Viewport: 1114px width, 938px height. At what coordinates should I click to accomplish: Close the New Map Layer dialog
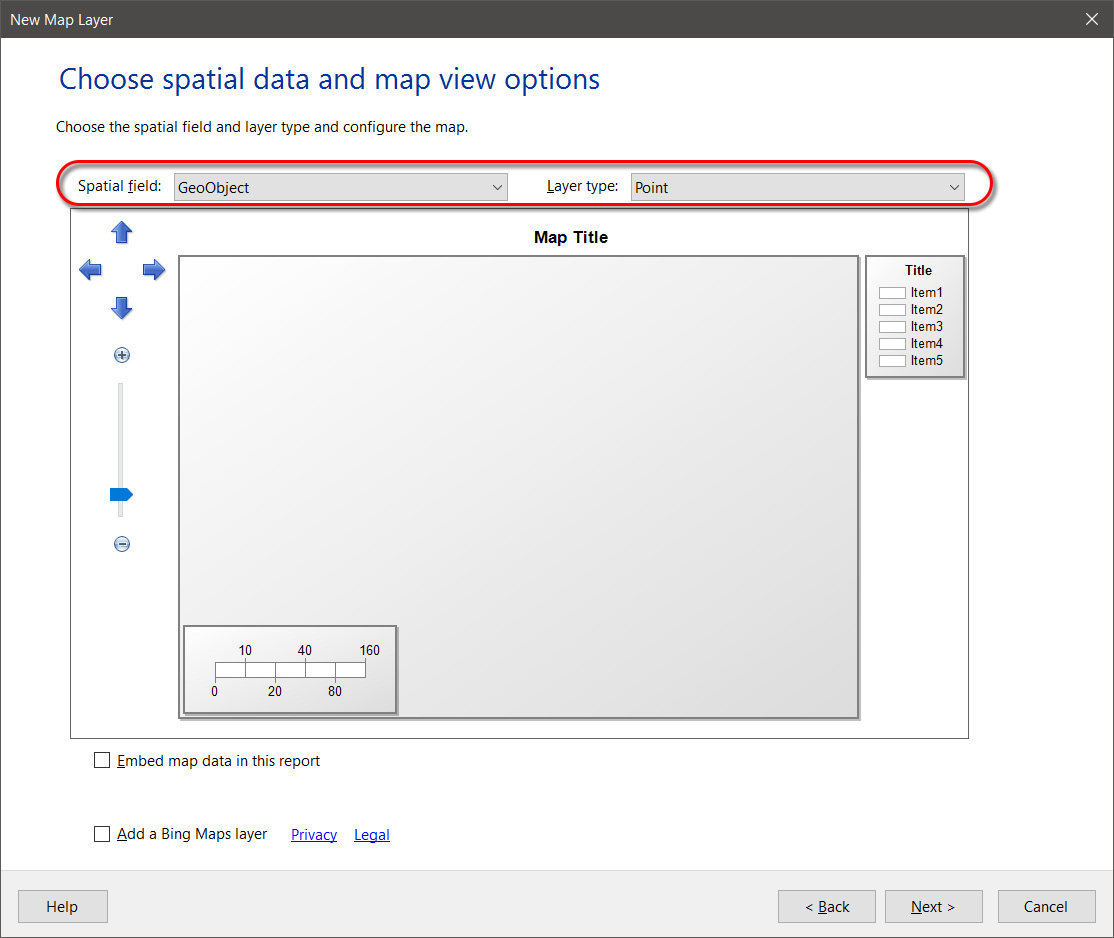(x=1092, y=19)
